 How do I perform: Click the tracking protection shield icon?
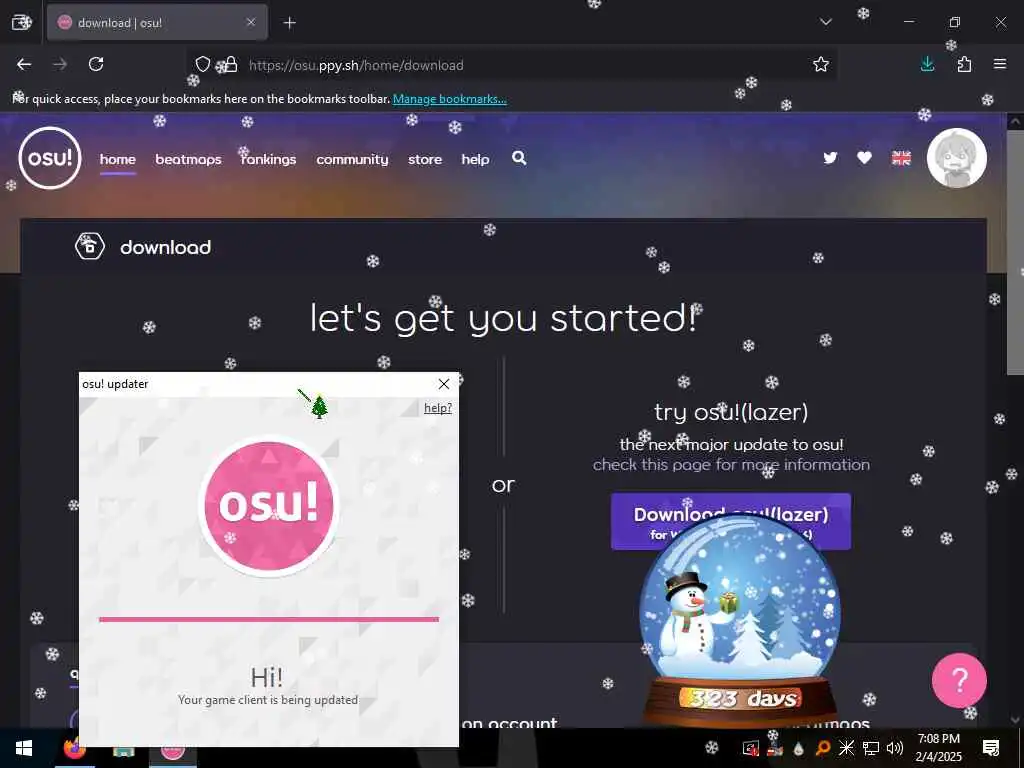203,64
